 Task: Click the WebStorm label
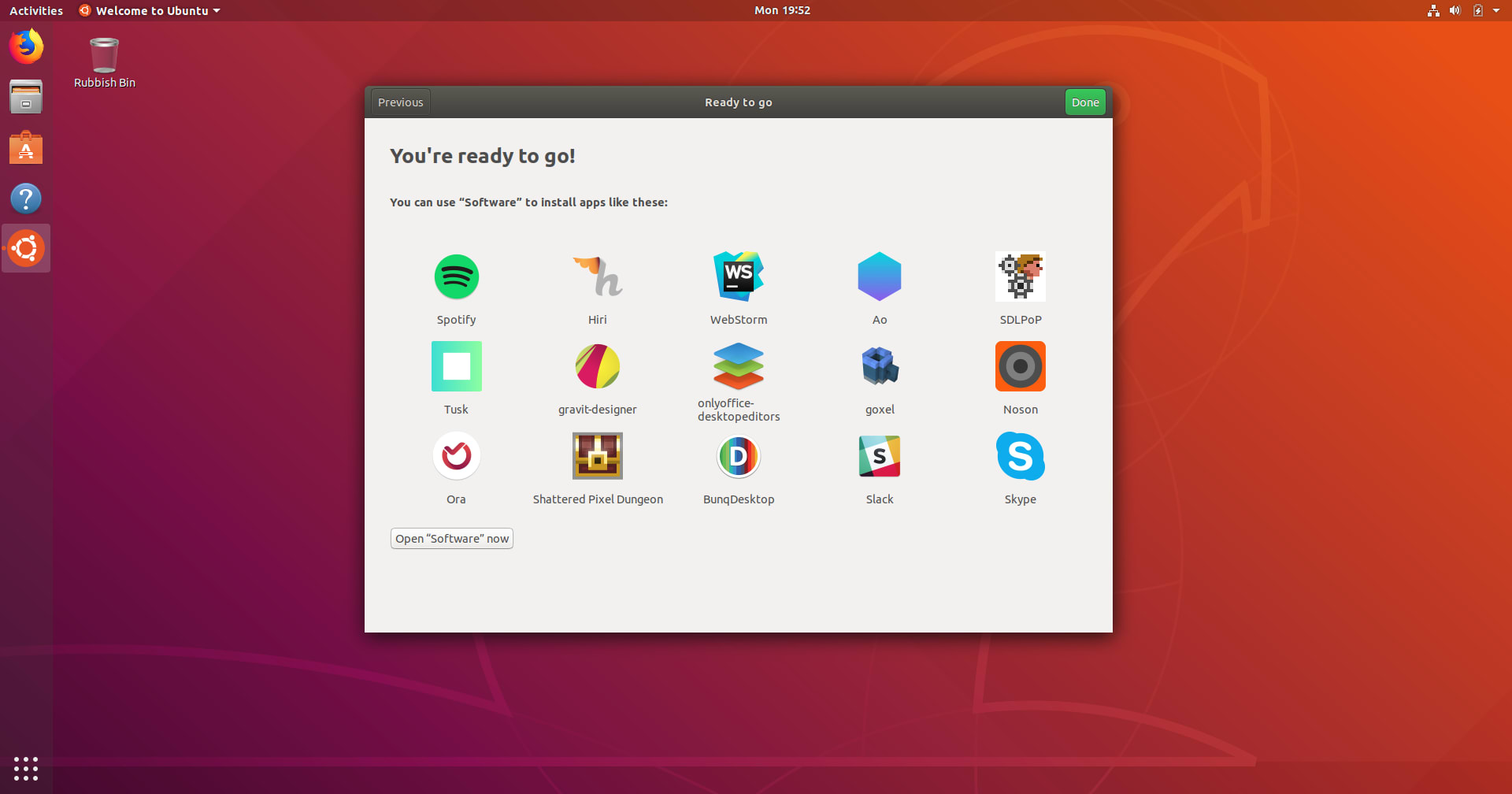coord(739,320)
